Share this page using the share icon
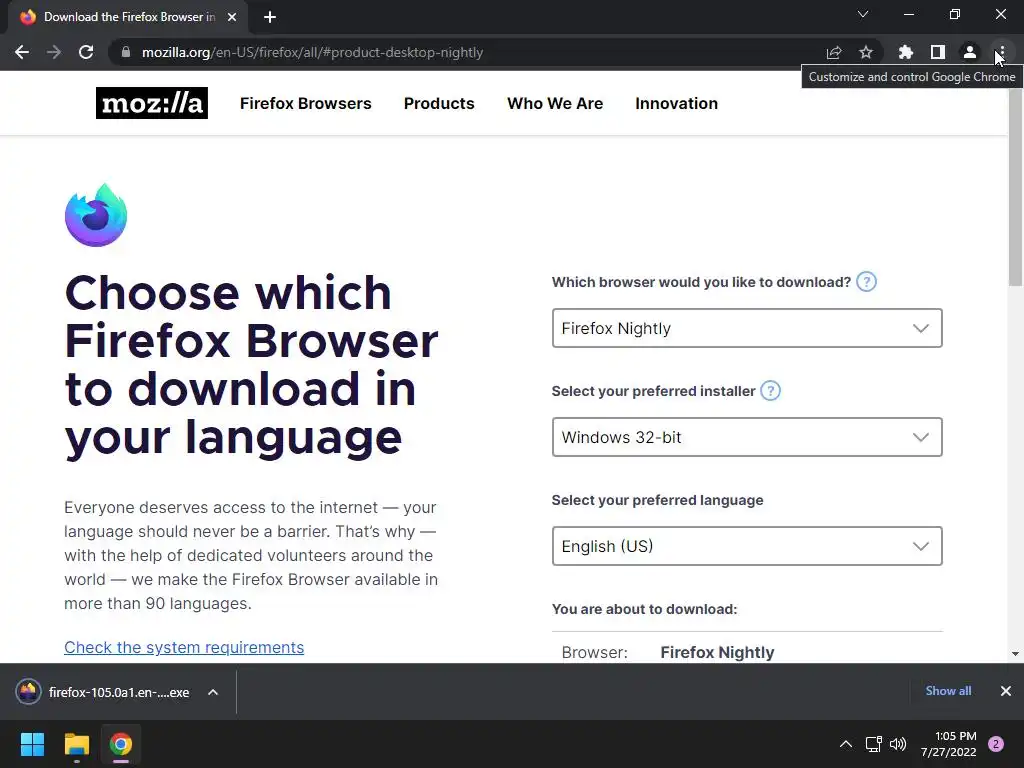The width and height of the screenshot is (1024, 768). 834,52
